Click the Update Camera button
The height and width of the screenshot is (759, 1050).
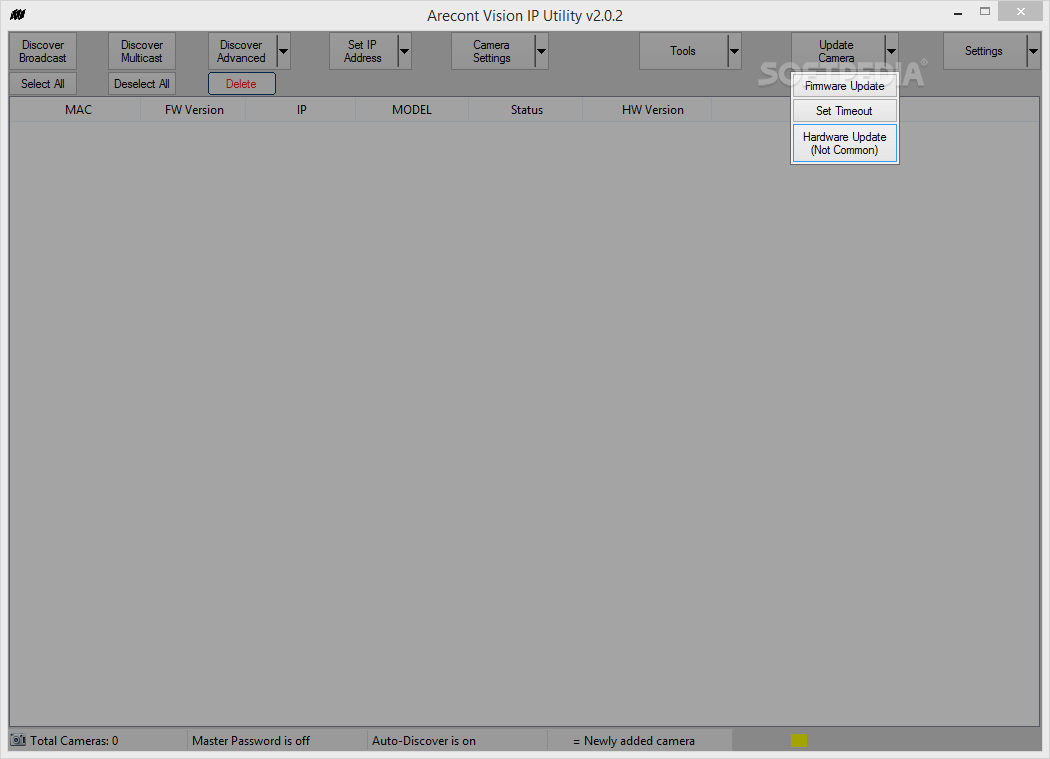click(837, 51)
